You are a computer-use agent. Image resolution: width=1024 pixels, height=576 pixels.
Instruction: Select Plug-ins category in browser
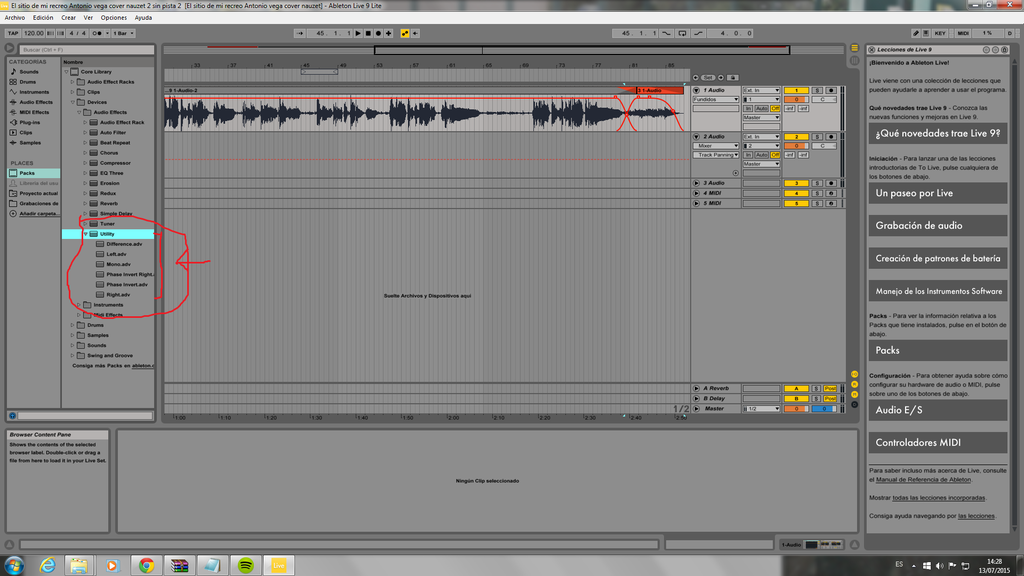click(29, 122)
